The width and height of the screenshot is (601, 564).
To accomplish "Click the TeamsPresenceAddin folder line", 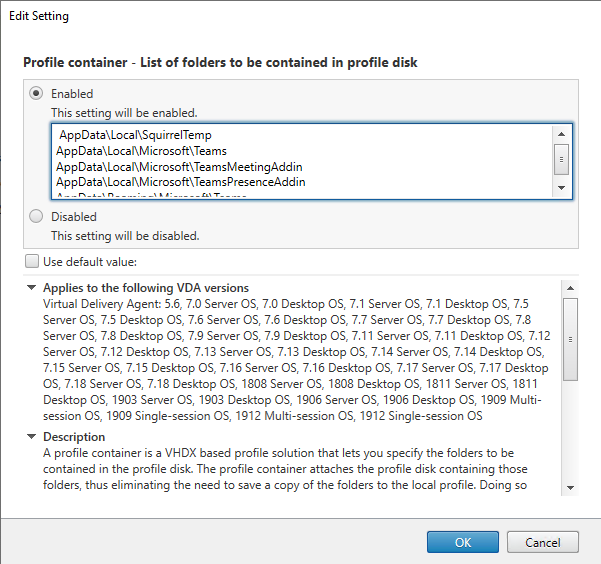I will [180, 182].
